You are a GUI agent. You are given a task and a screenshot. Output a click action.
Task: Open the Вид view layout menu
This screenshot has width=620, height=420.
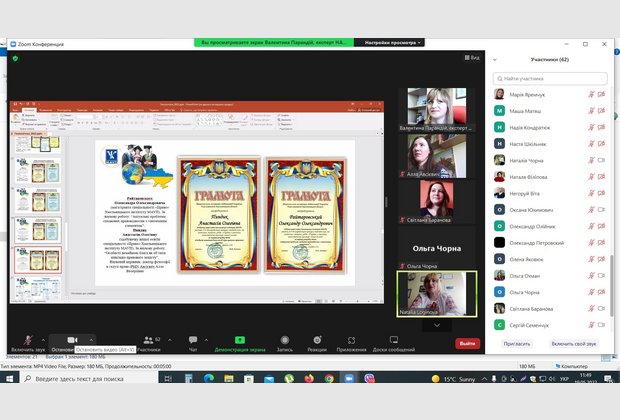coord(470,58)
